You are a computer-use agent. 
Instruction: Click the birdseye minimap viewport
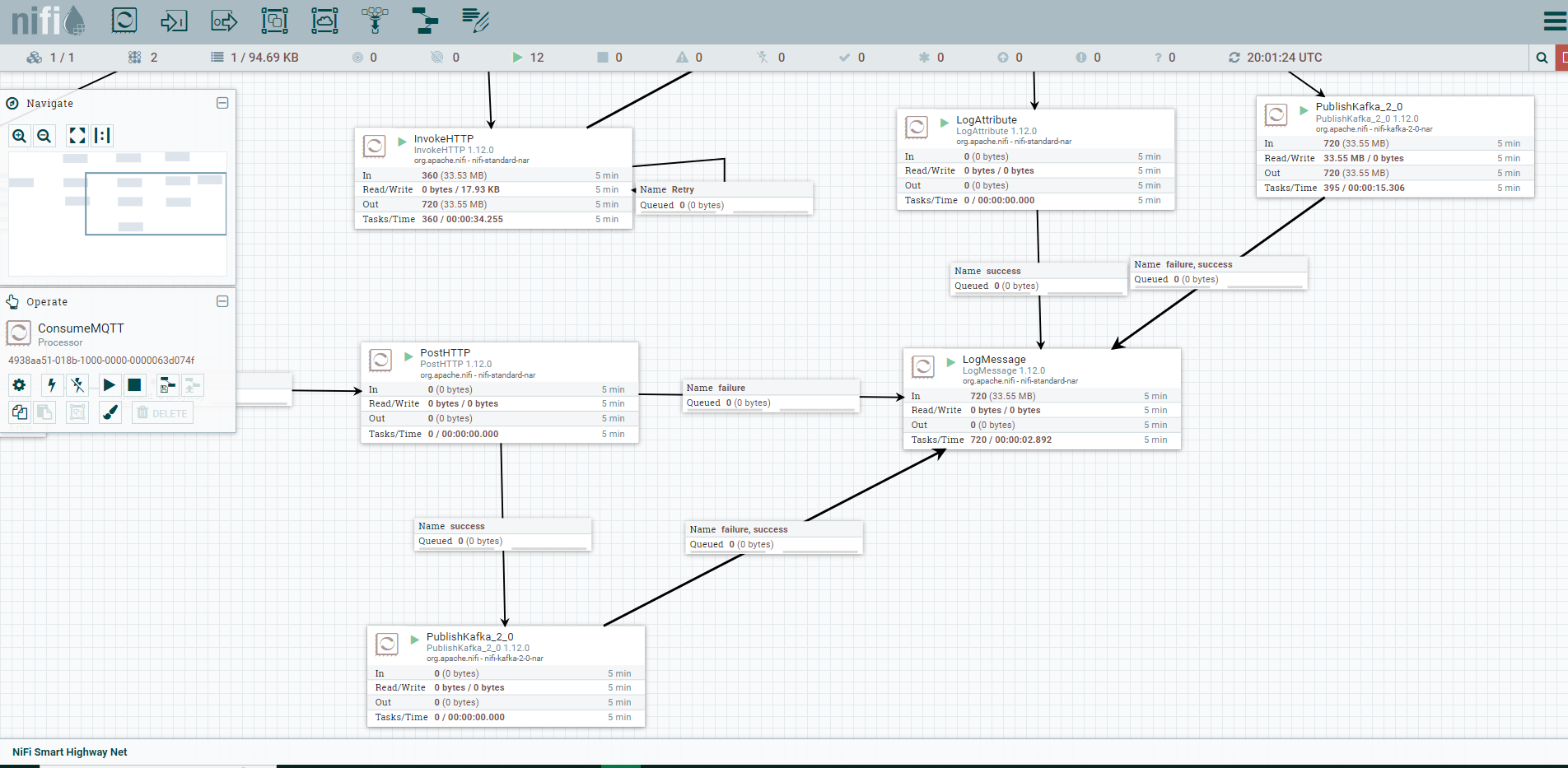156,203
